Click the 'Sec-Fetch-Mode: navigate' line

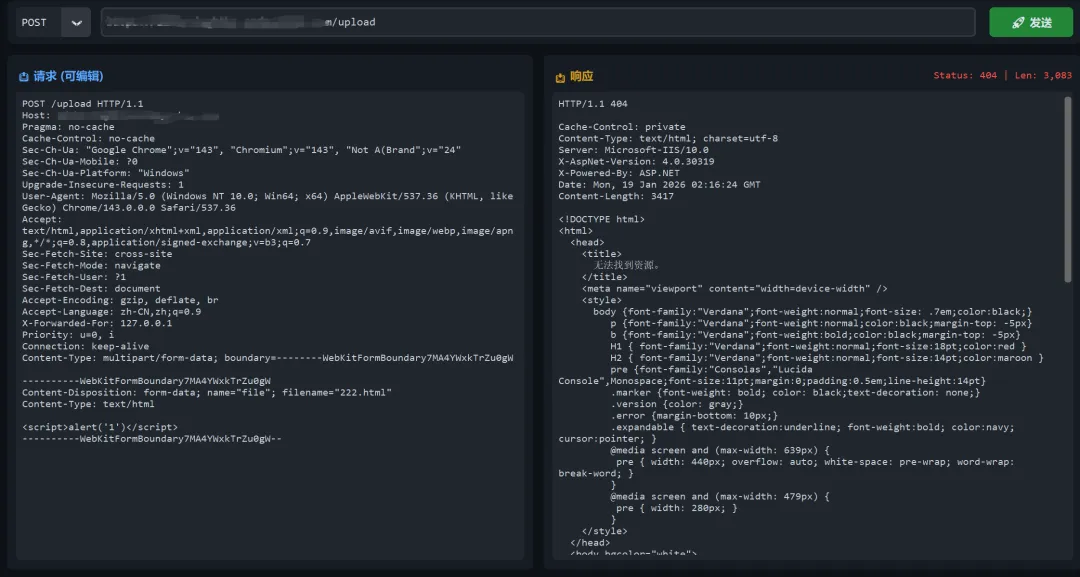click(x=91, y=266)
